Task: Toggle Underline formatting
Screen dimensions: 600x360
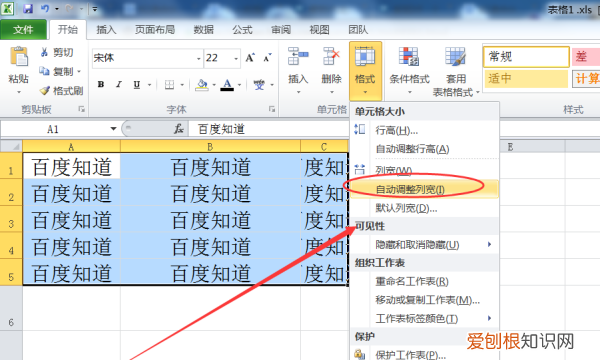Action: pos(137,84)
